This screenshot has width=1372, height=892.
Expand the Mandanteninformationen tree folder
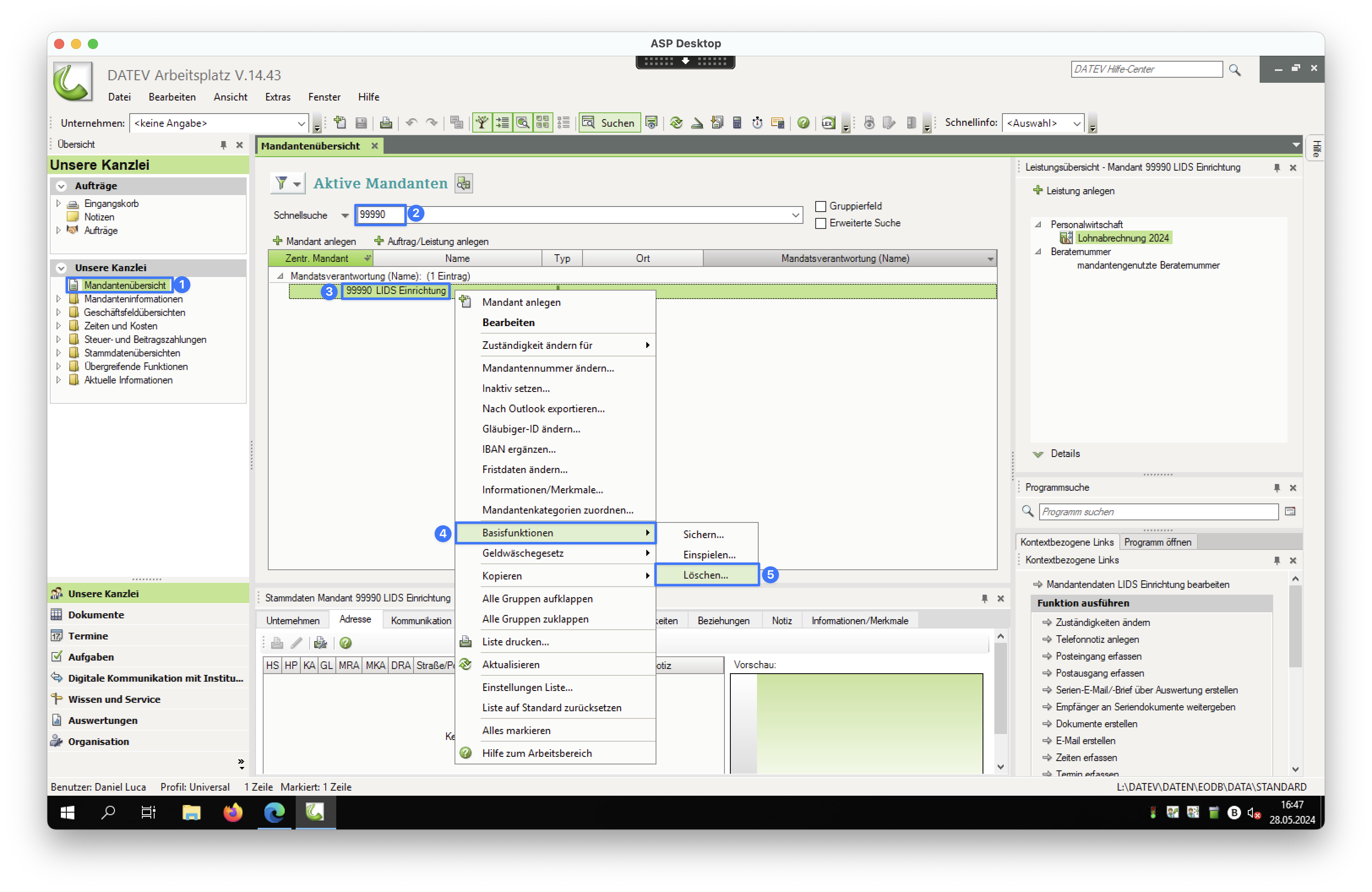(x=58, y=299)
